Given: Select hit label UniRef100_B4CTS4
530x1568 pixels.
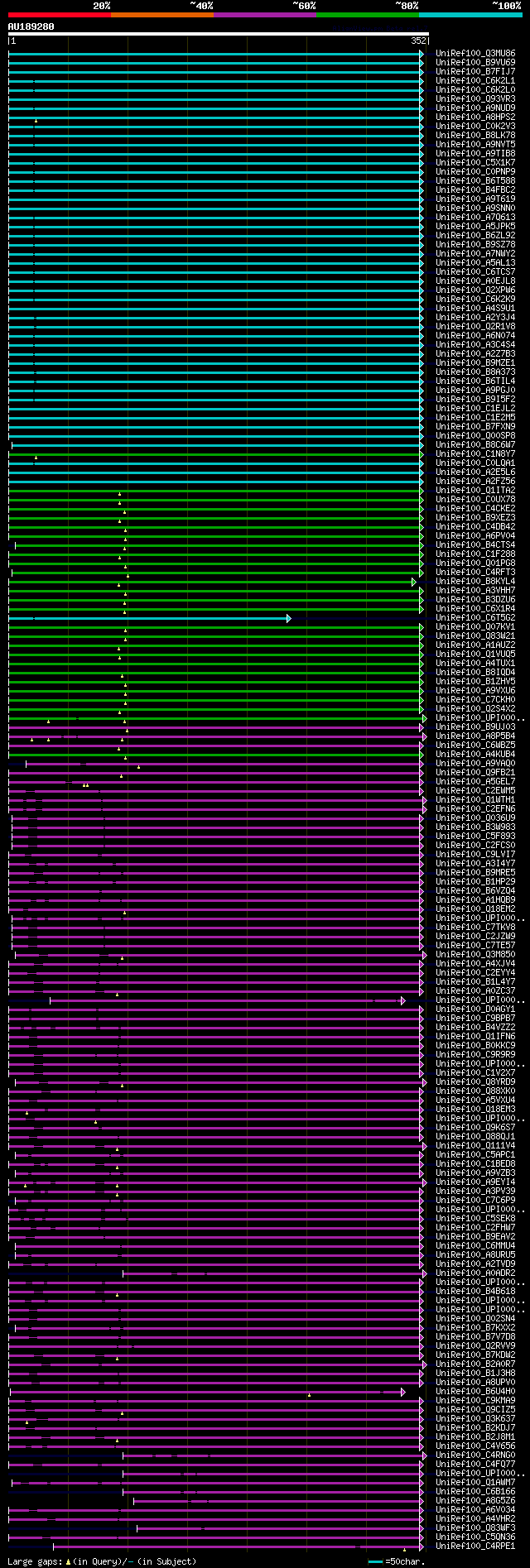Looking at the screenshot, I should (x=475, y=544).
